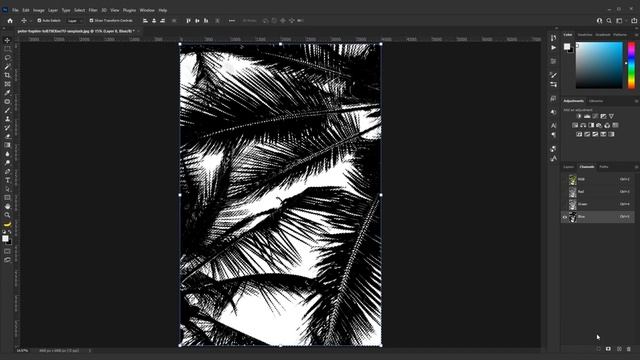Screen dimensions: 640x360
Task: Select the Zoom tool
Action: tap(7, 215)
